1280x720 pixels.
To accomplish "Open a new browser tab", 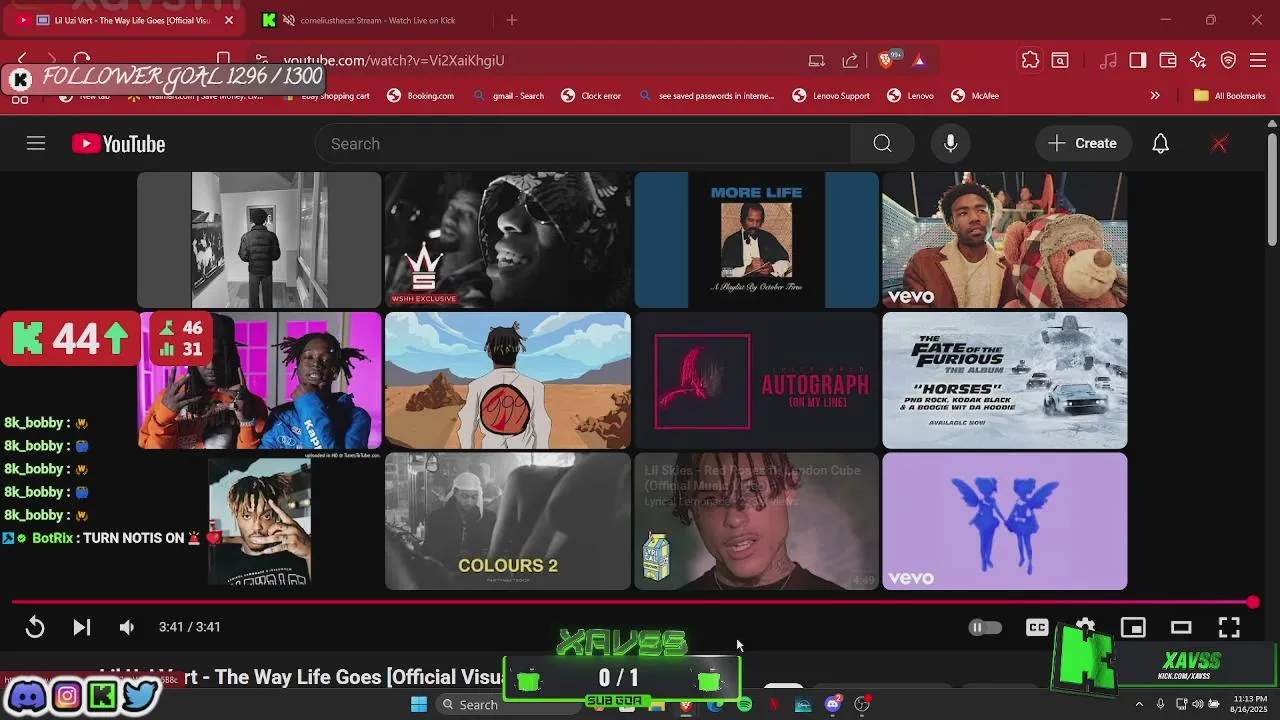I will pyautogui.click(x=512, y=20).
